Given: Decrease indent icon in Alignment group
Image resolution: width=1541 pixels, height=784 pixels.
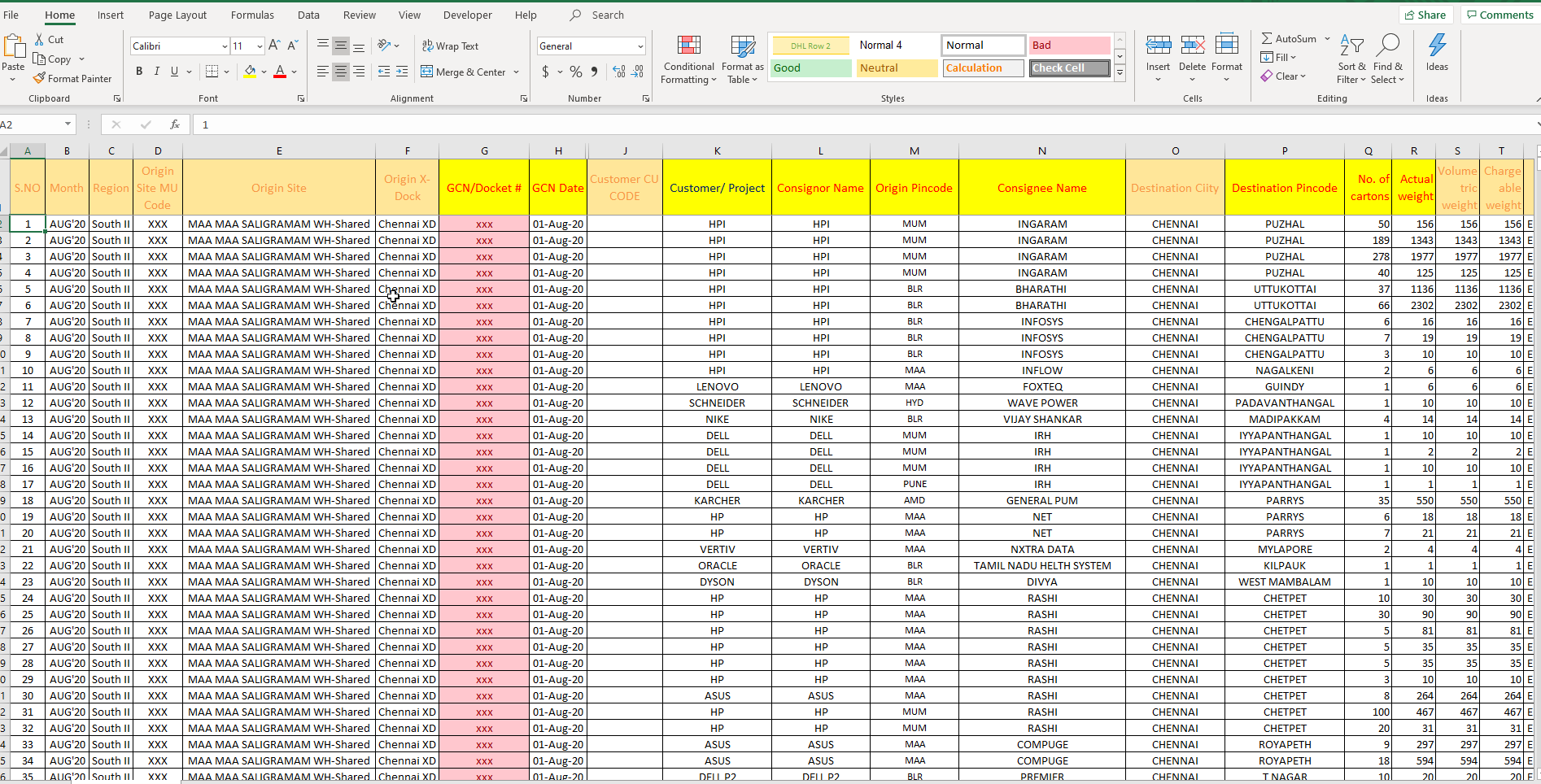Looking at the screenshot, I should 384,72.
